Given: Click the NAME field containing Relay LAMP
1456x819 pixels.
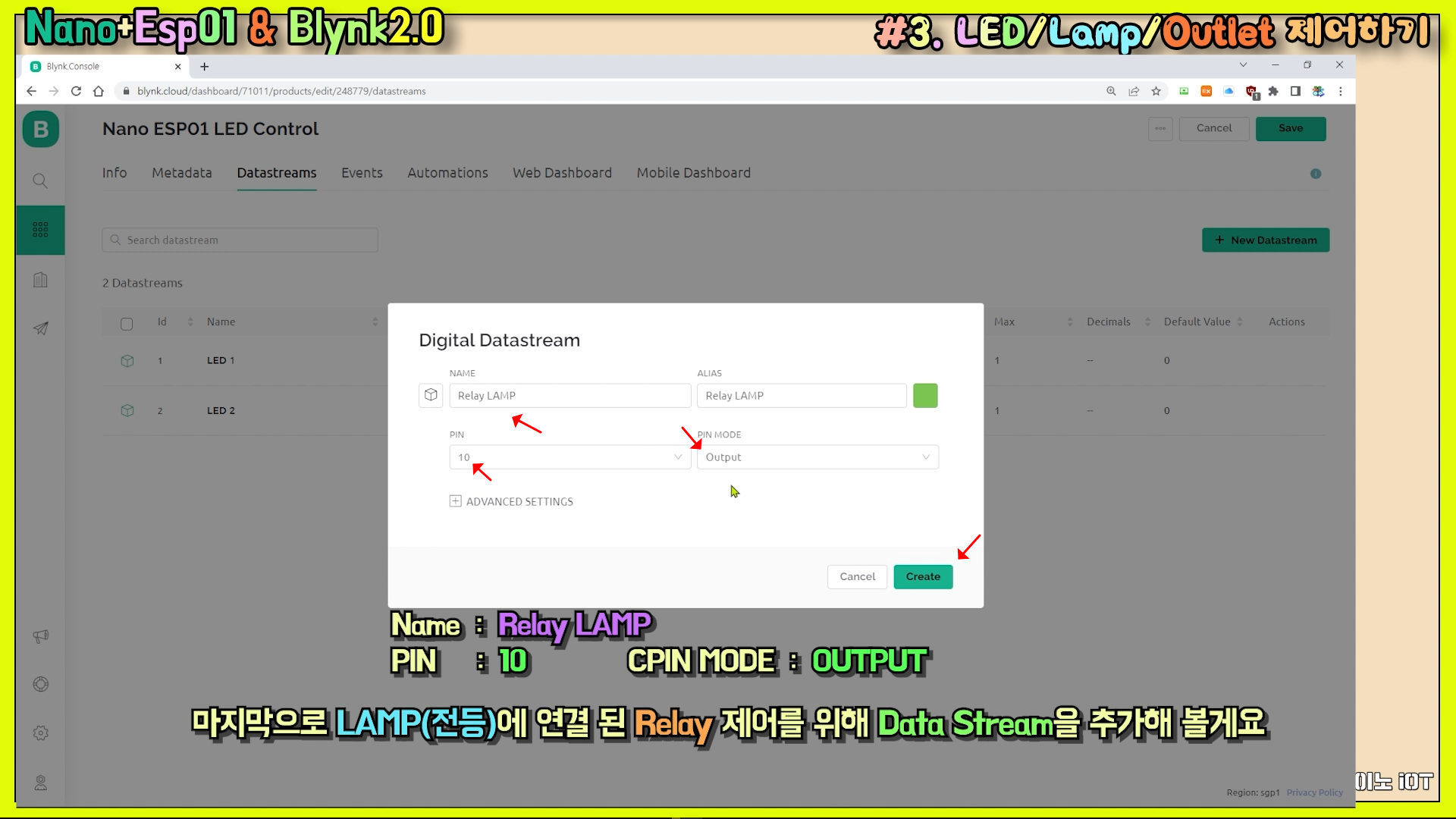Looking at the screenshot, I should point(570,395).
